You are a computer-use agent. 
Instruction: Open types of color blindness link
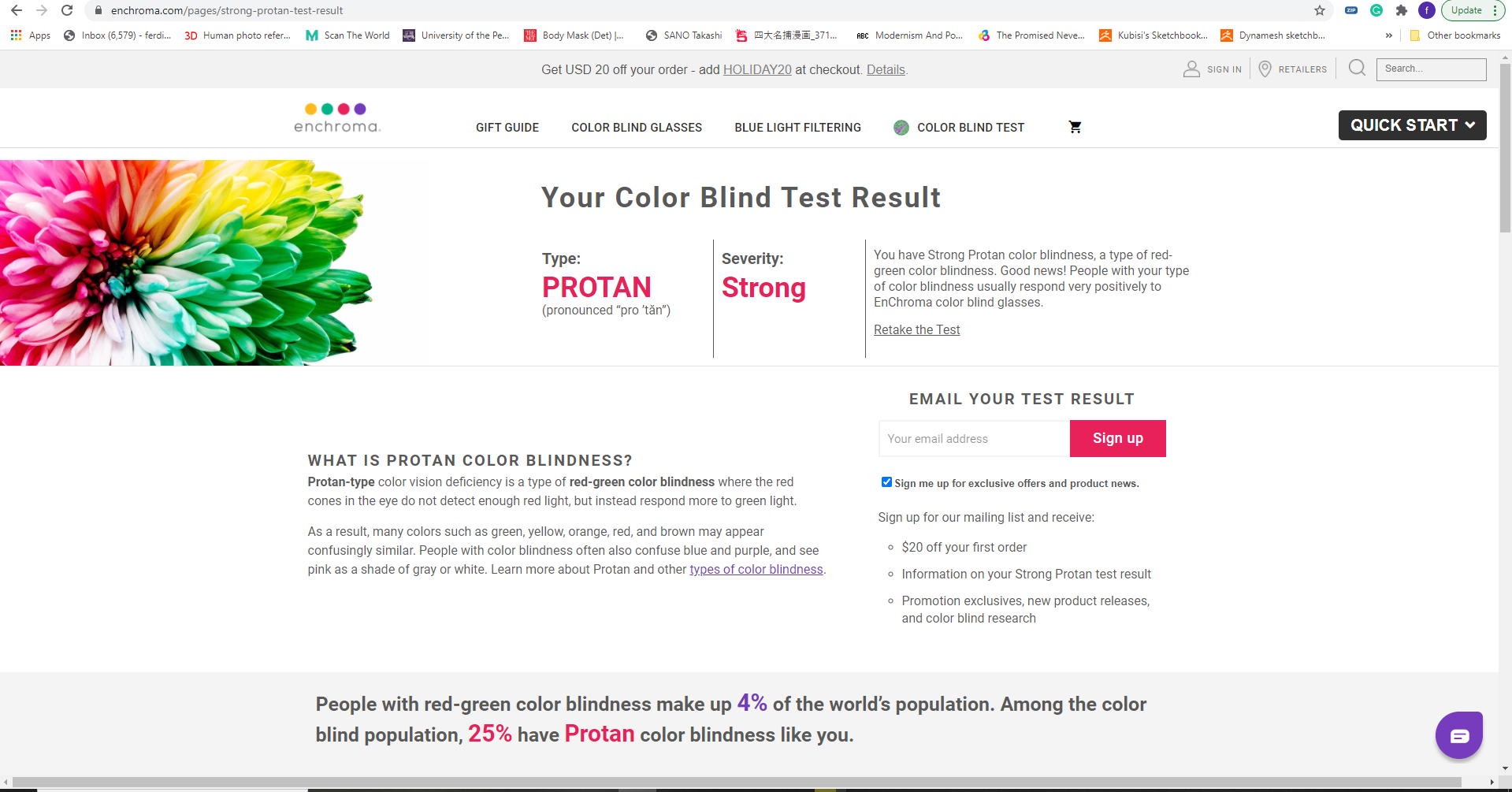tap(756, 569)
